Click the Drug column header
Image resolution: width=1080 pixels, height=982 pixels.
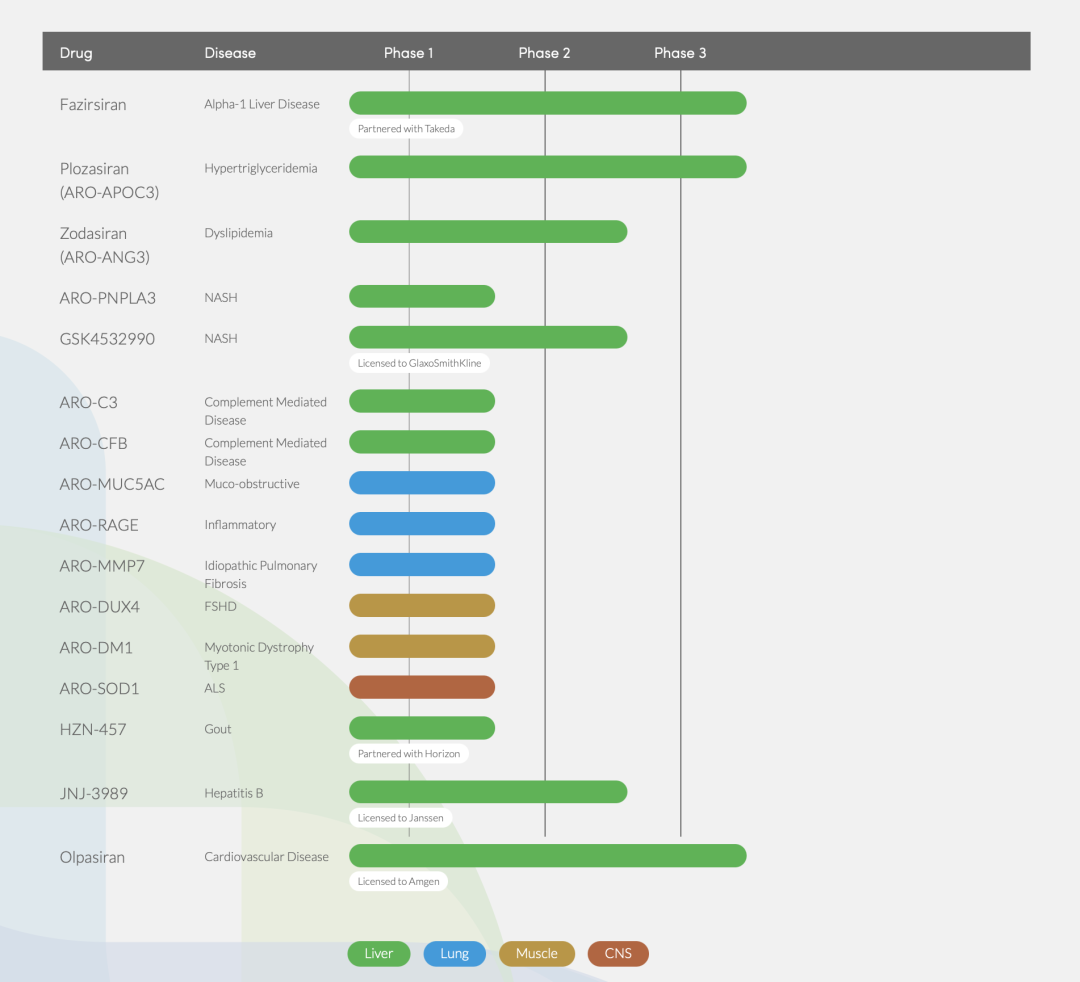pos(76,53)
